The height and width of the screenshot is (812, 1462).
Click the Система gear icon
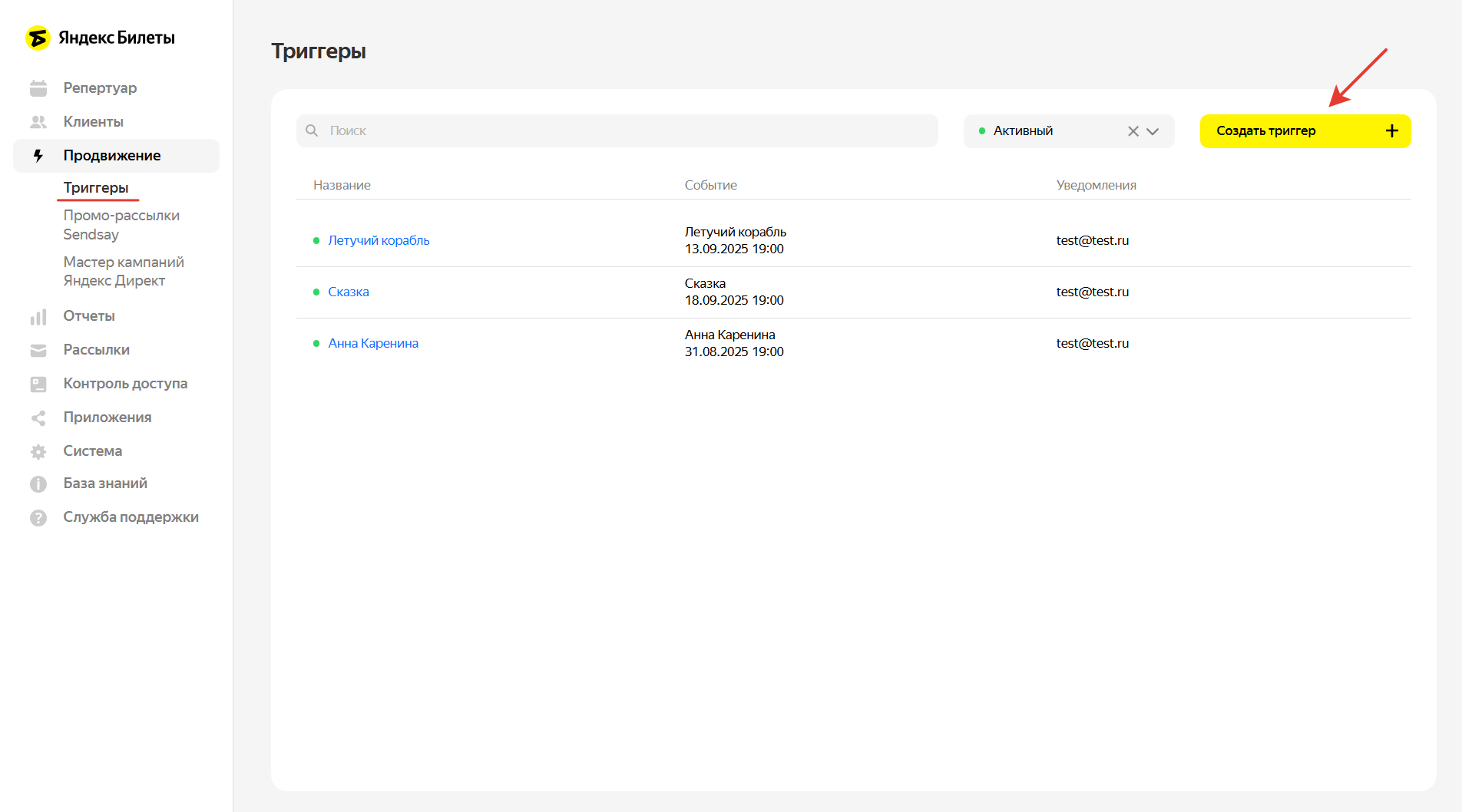pyautogui.click(x=38, y=451)
